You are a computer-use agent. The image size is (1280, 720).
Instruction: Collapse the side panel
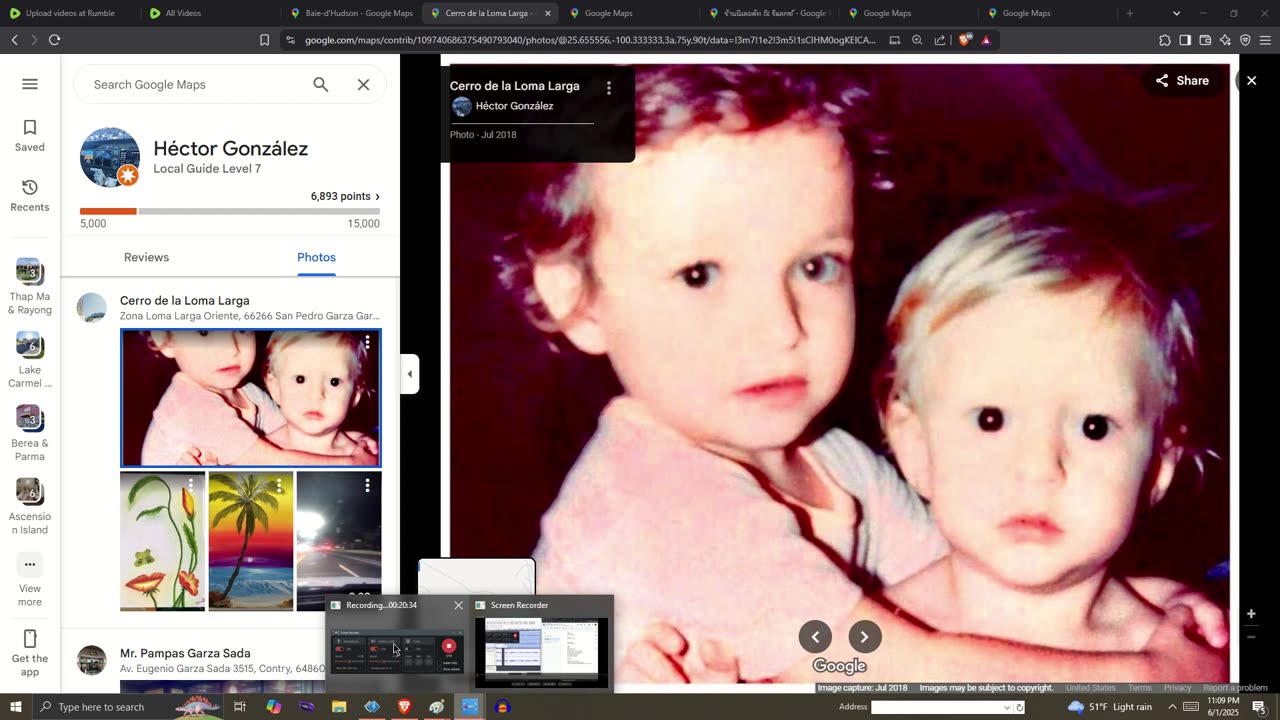[409, 374]
